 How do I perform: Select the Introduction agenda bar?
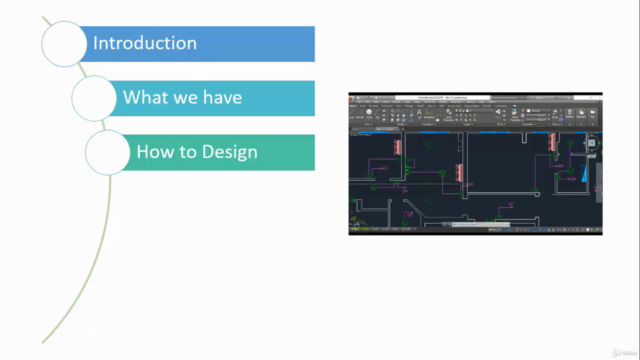(197, 44)
